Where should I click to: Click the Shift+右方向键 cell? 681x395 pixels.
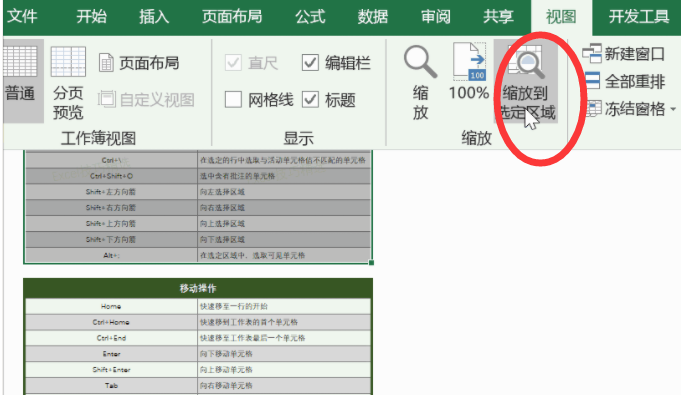[x=111, y=208]
